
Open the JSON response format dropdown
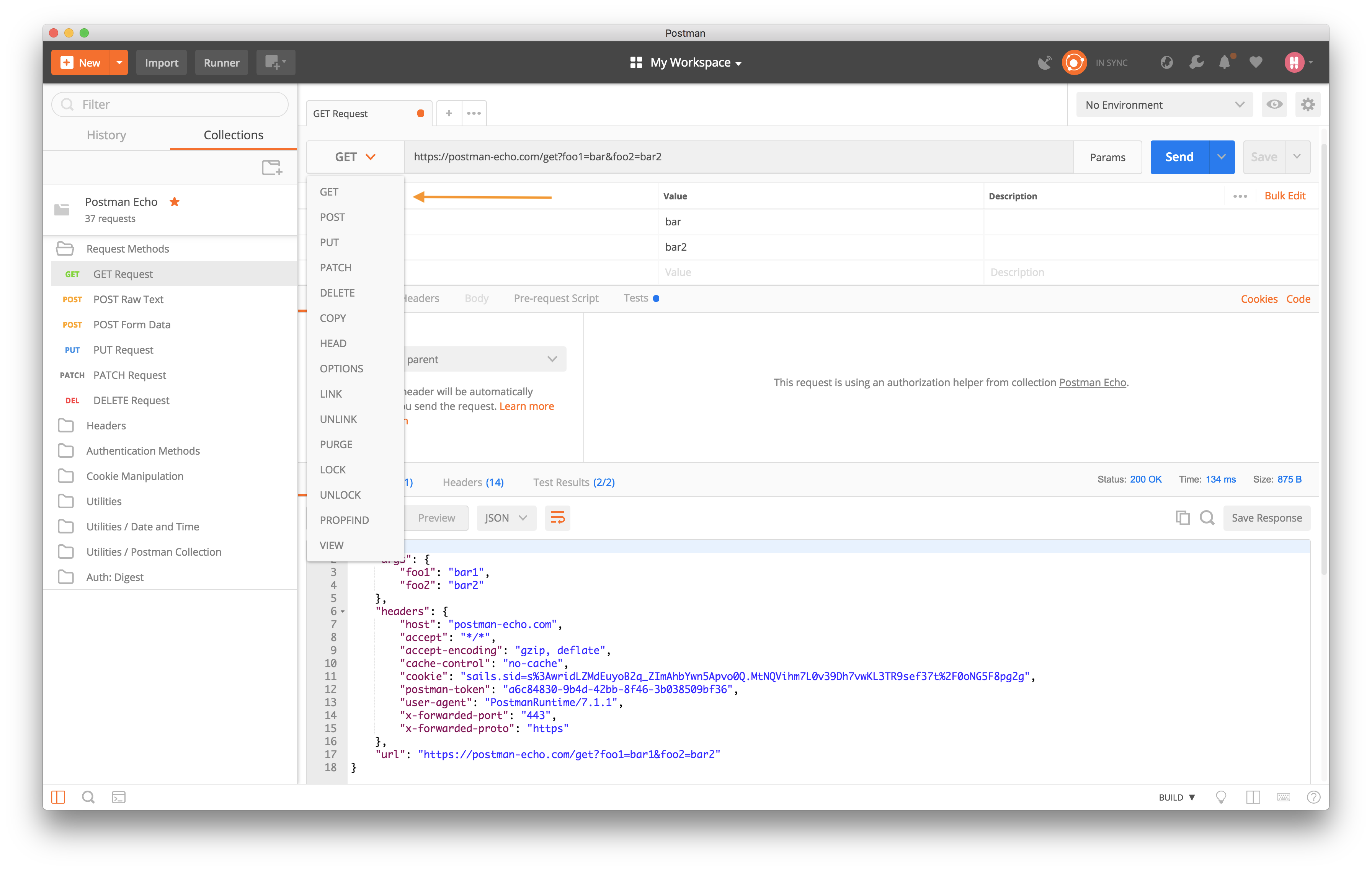(x=505, y=518)
